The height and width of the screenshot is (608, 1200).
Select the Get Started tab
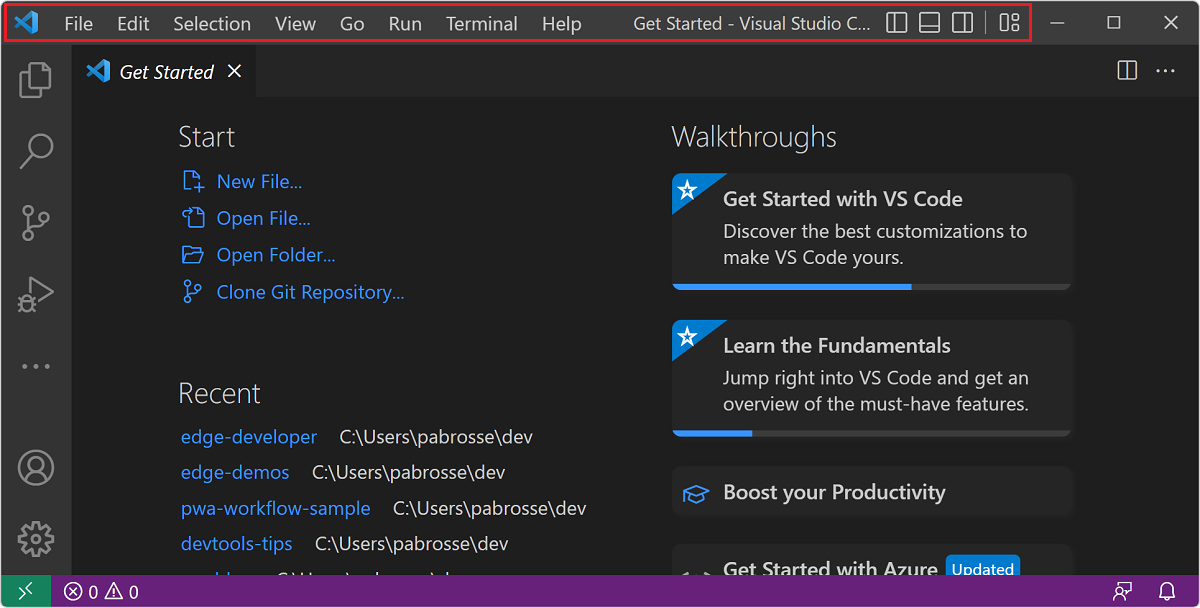165,71
